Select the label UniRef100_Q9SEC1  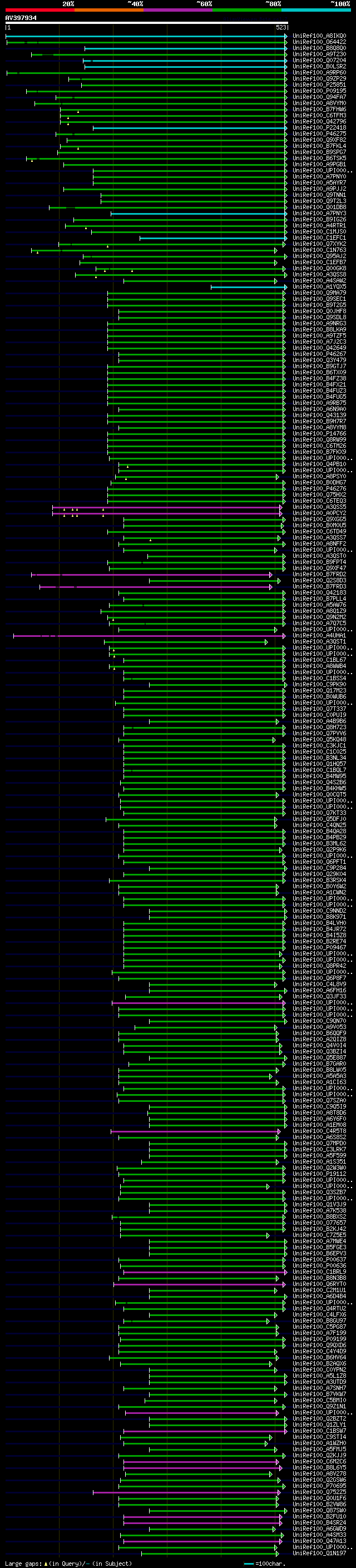coord(319,299)
